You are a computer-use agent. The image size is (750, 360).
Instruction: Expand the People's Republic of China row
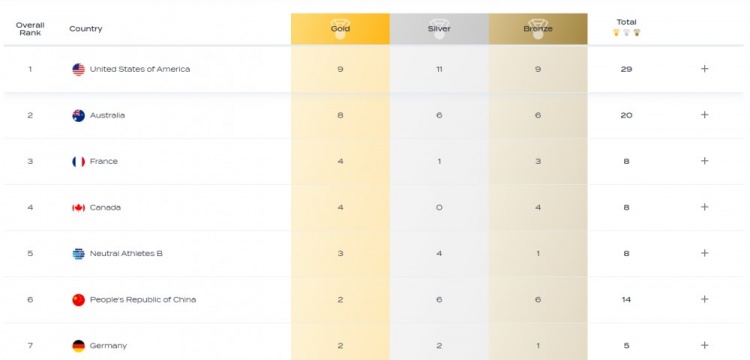point(704,299)
